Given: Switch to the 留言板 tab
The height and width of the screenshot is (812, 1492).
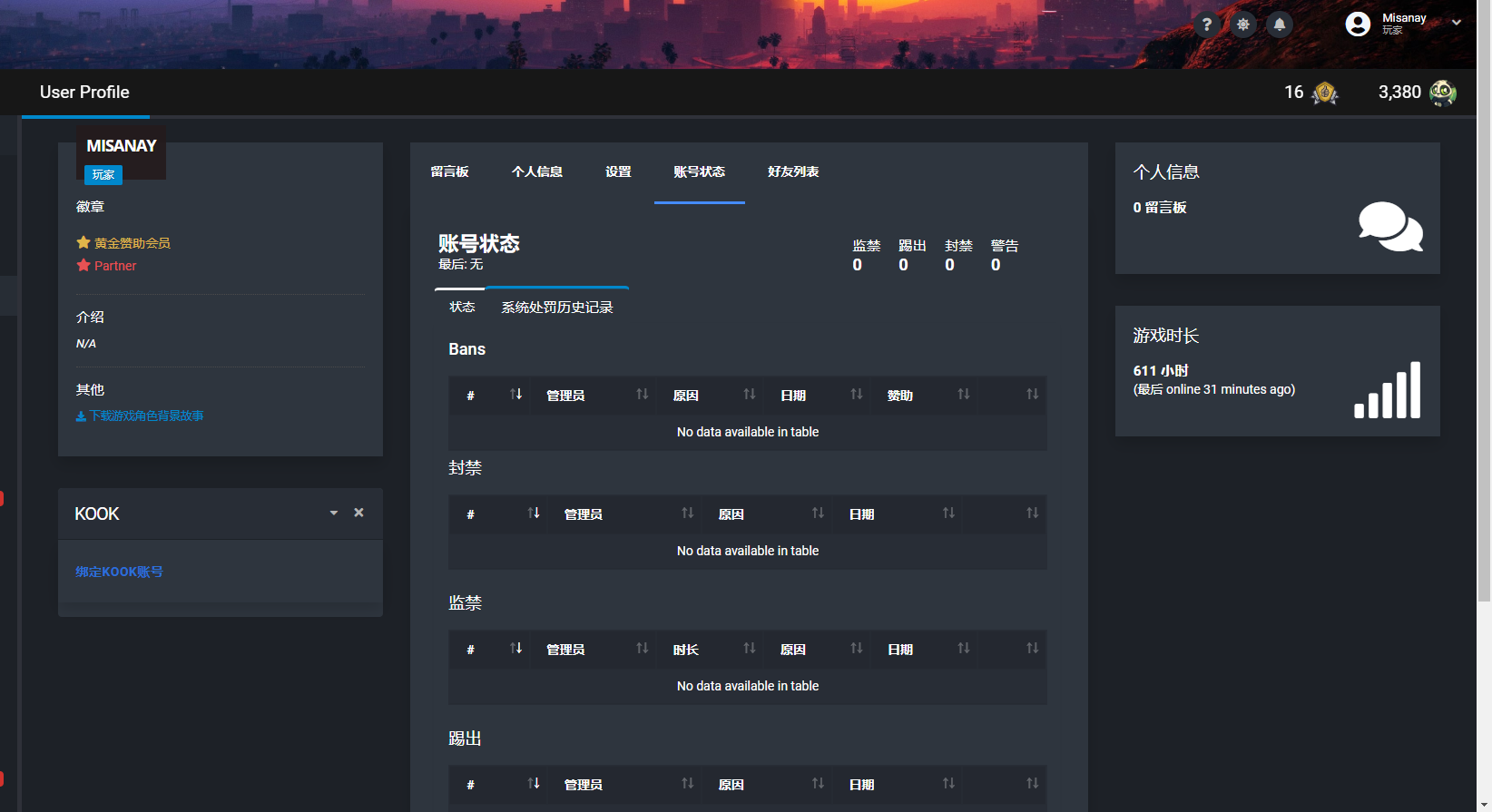Looking at the screenshot, I should tap(449, 171).
